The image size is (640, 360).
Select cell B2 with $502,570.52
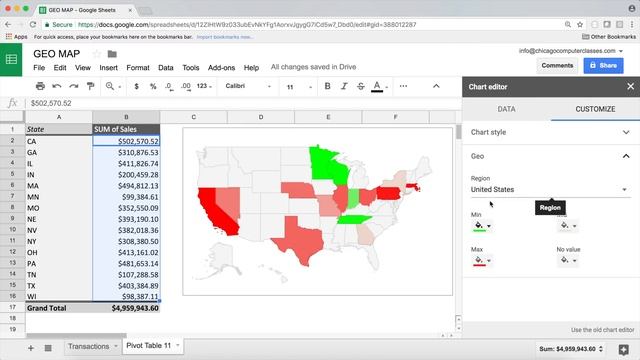(x=126, y=141)
